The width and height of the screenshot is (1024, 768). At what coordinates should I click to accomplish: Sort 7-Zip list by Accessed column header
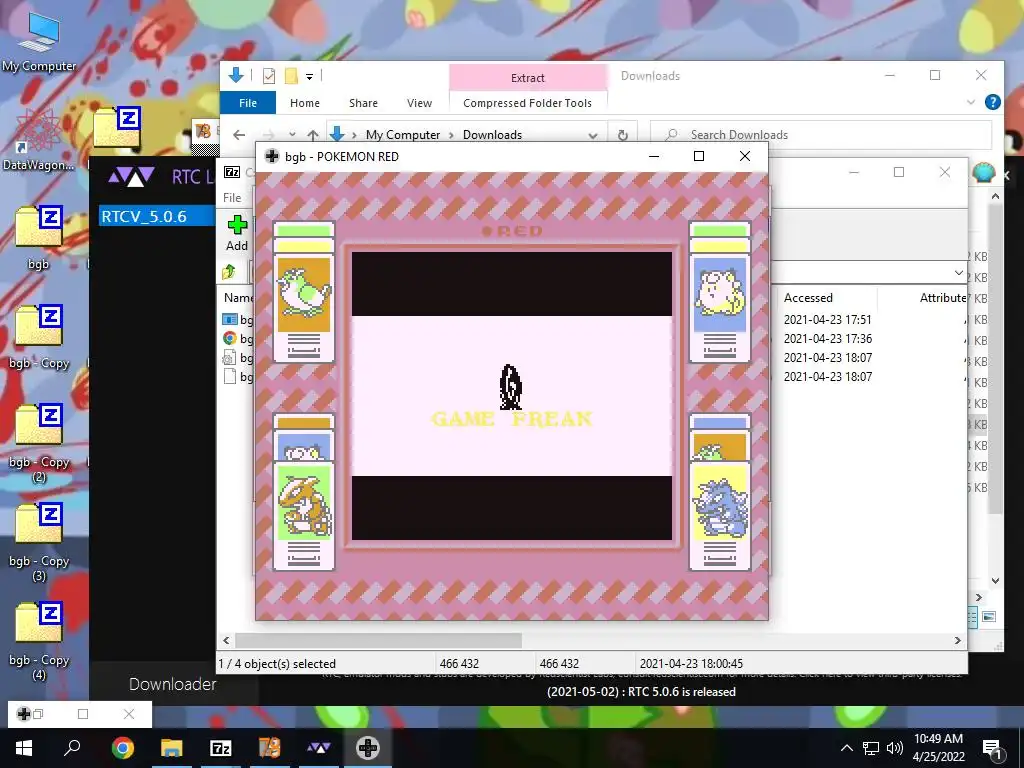(808, 298)
